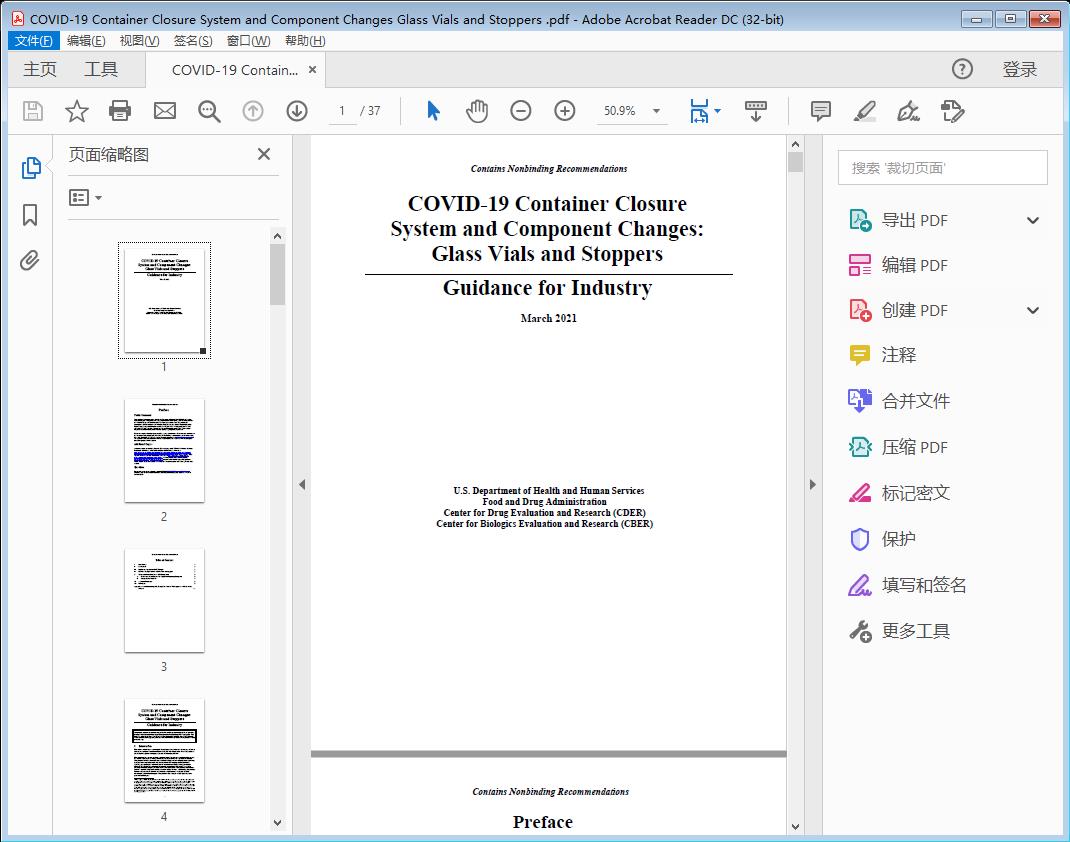
Task: Add a sticky note comment
Action: click(x=820, y=111)
